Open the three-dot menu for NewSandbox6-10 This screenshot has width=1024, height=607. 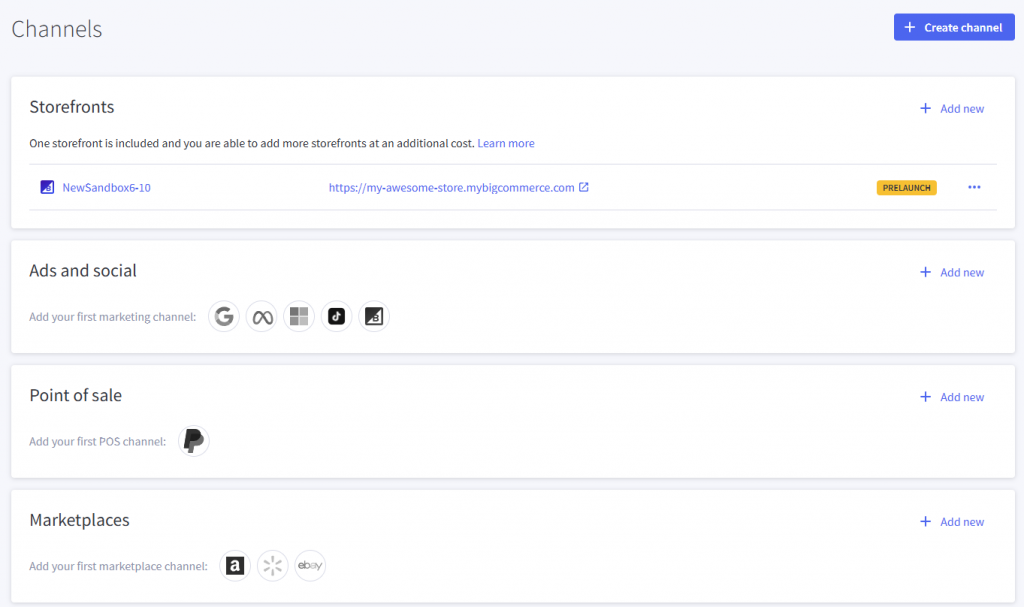tap(974, 187)
